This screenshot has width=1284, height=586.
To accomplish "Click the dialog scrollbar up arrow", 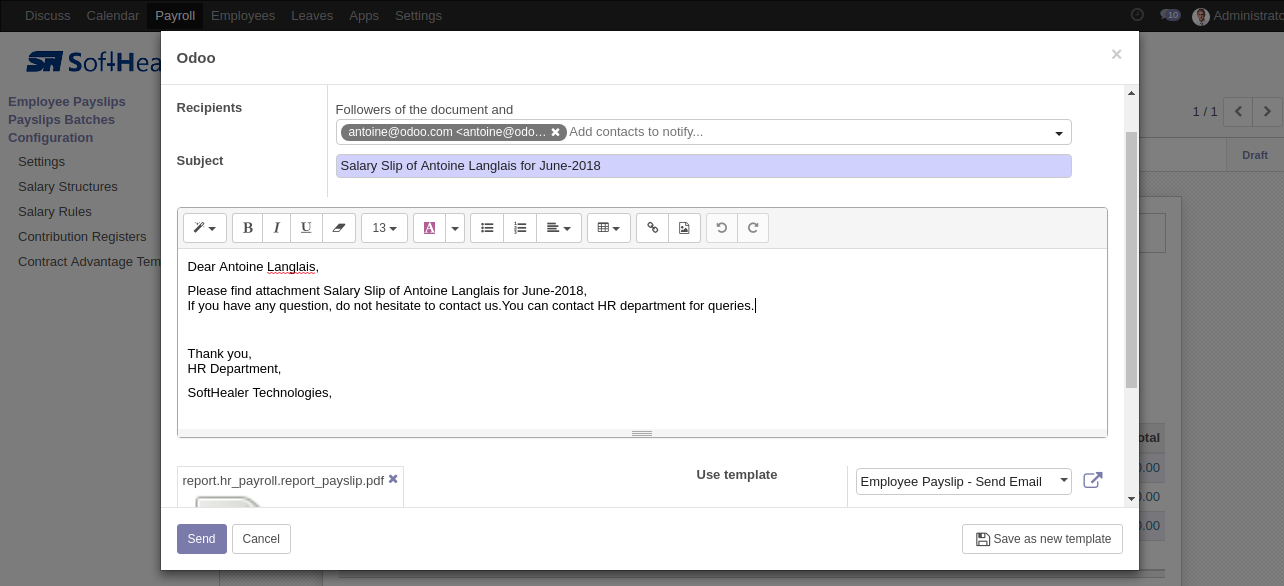I will click(x=1131, y=93).
